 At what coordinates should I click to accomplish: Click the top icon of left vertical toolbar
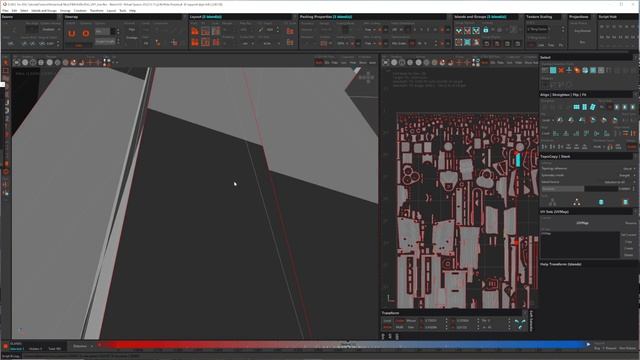(6, 62)
